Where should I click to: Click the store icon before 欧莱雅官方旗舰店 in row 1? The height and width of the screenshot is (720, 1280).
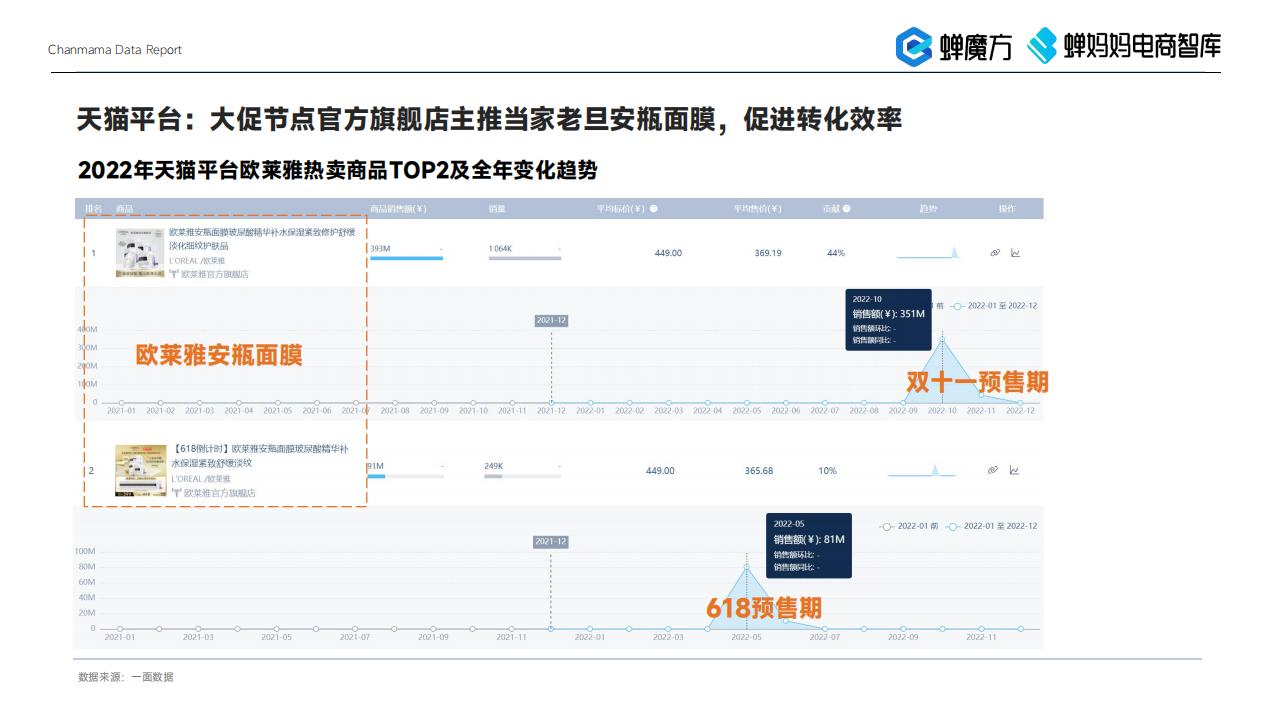pos(174,273)
